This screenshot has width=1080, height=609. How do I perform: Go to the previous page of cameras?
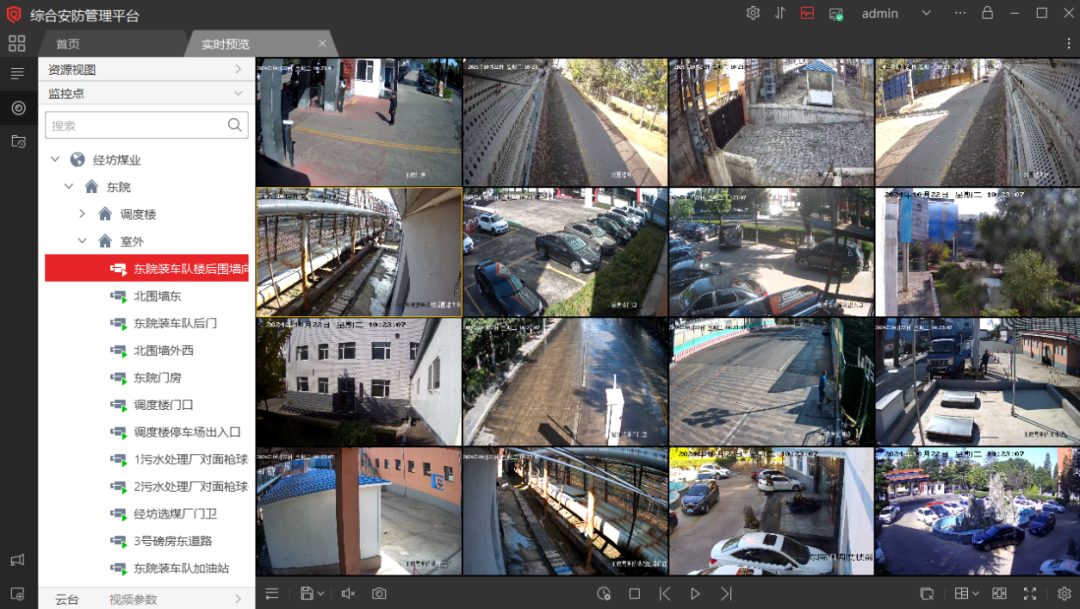coord(665,593)
